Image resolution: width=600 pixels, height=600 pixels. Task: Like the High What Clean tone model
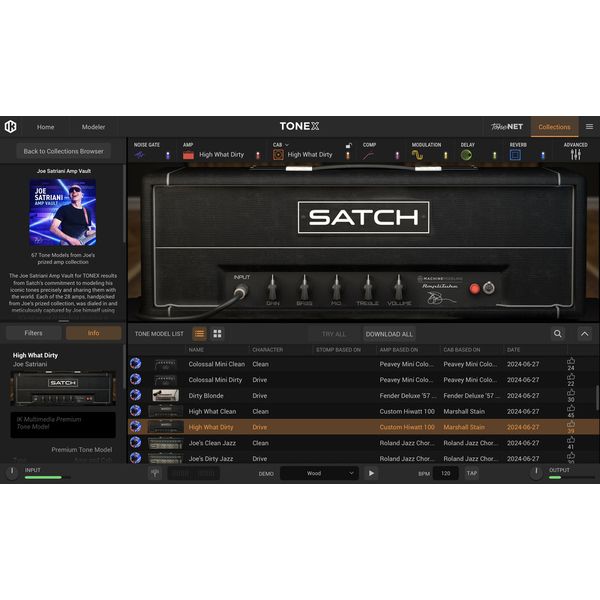571,409
